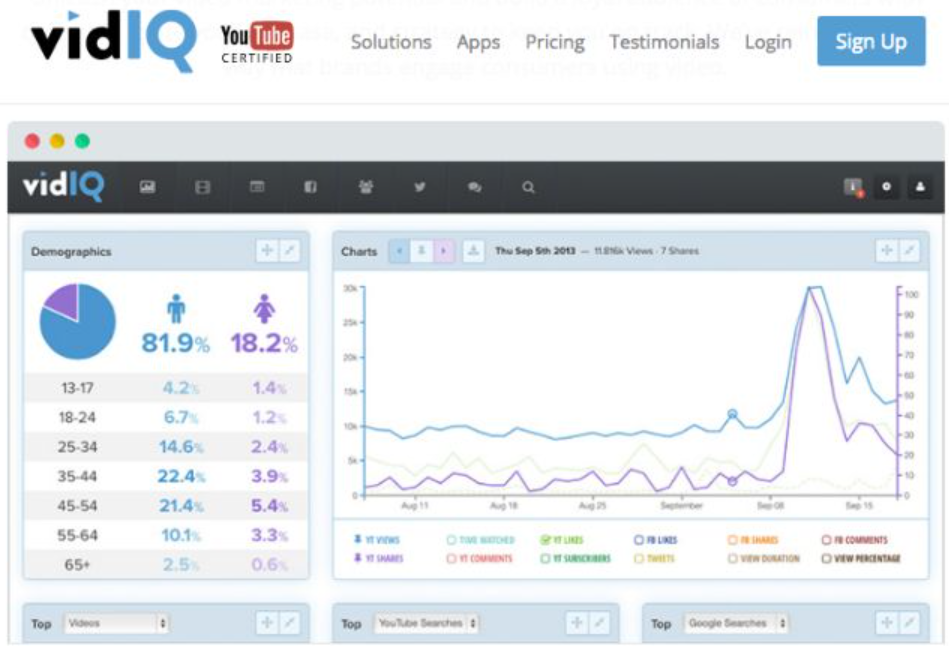This screenshot has height=646, width=949.
Task: Download the chart data
Action: 473,251
